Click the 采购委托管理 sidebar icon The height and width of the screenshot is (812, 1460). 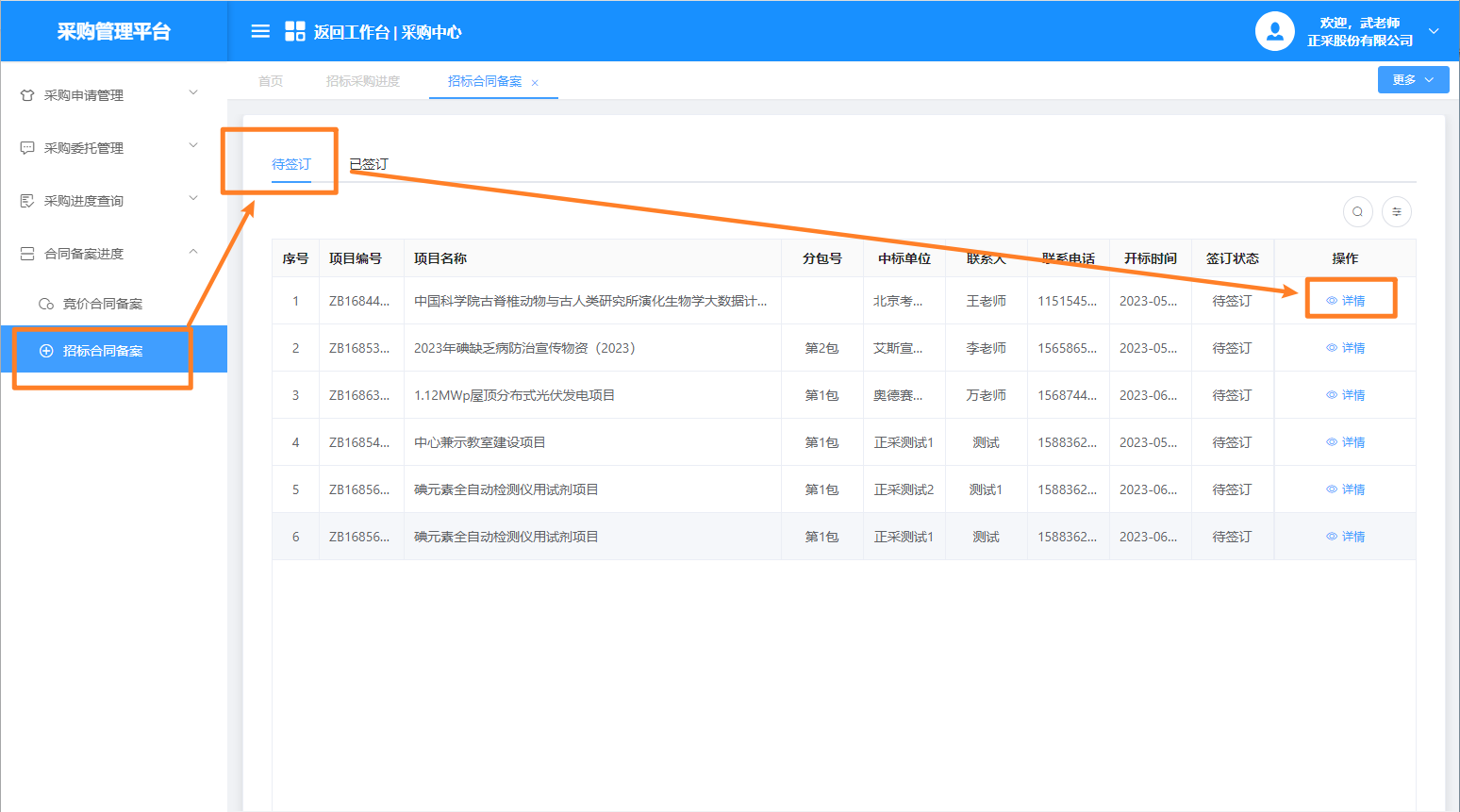(x=27, y=148)
